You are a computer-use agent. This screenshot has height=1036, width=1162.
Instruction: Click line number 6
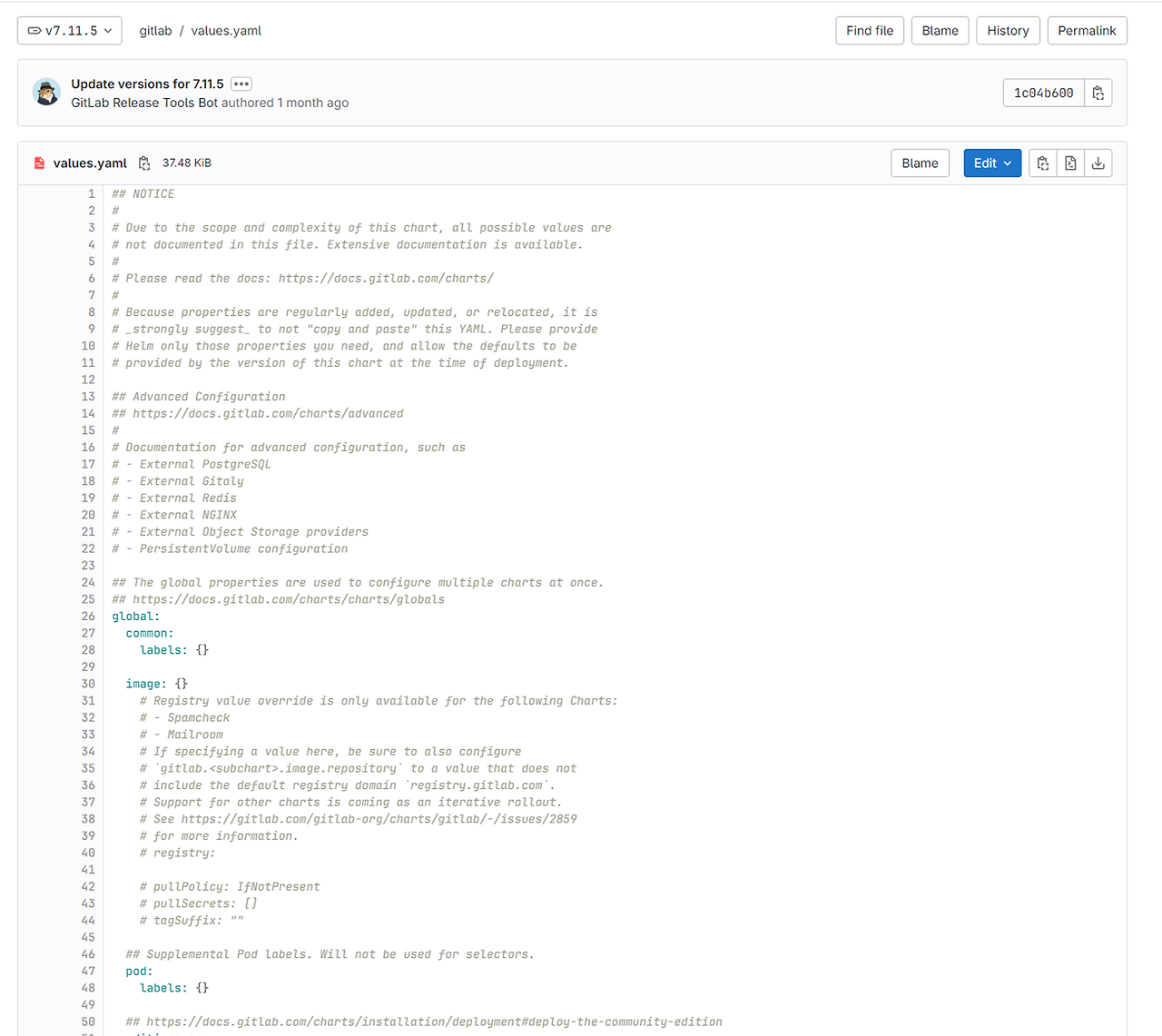point(91,279)
